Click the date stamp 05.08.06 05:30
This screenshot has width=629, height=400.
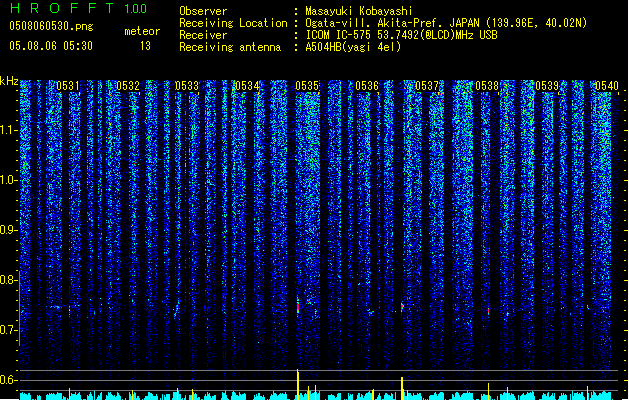click(x=51, y=46)
